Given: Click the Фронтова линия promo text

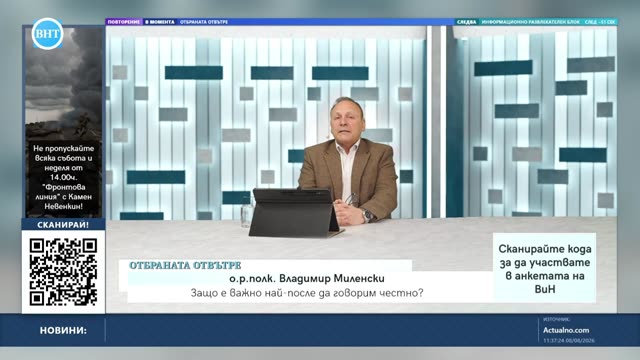Looking at the screenshot, I should click(x=64, y=177).
